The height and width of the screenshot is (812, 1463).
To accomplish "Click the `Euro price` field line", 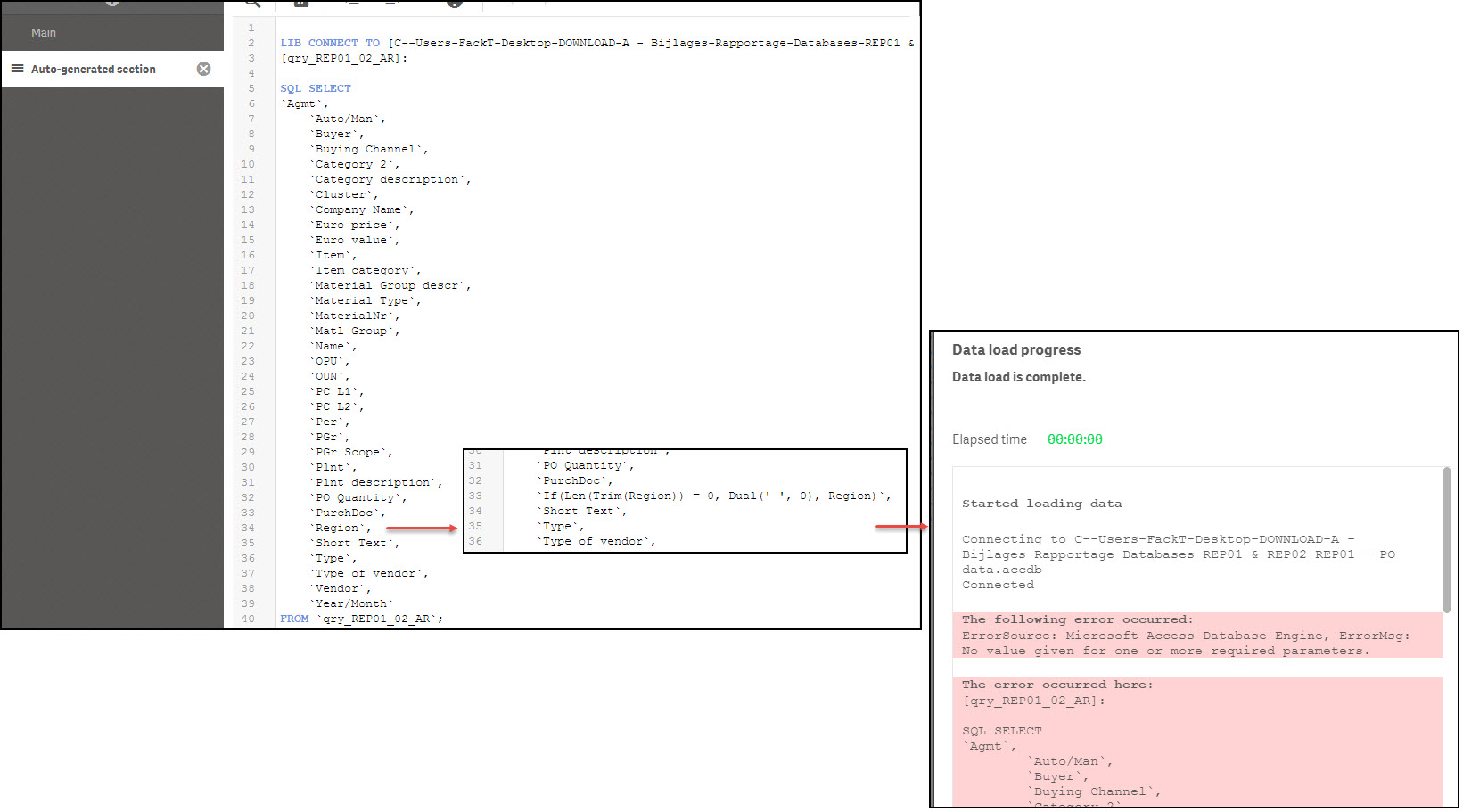I will tap(355, 225).
